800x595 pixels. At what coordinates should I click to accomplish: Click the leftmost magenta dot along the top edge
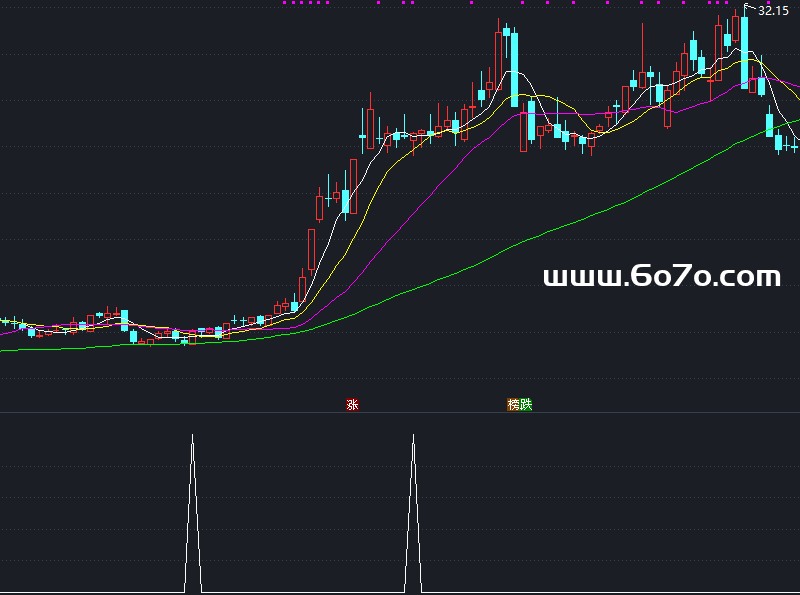(285, 3)
